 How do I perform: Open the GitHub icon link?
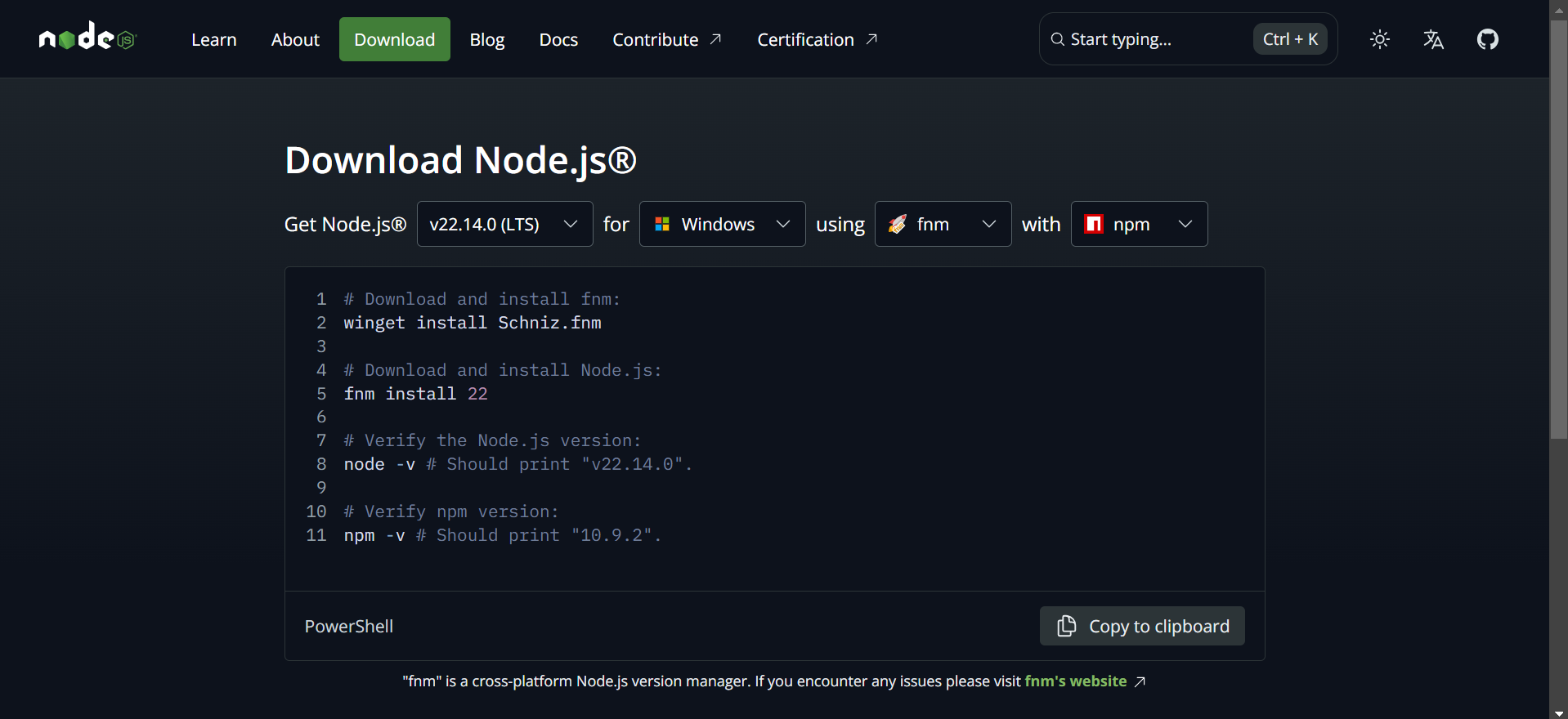(x=1488, y=39)
